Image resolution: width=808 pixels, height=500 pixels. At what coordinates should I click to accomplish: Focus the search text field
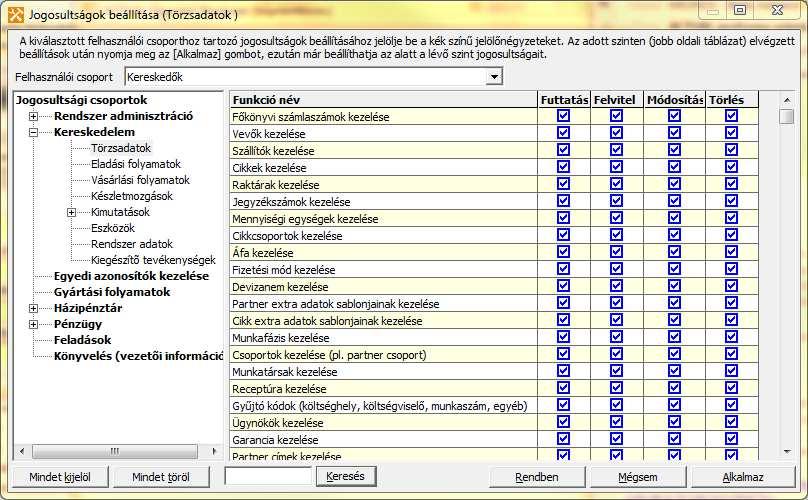(x=268, y=476)
